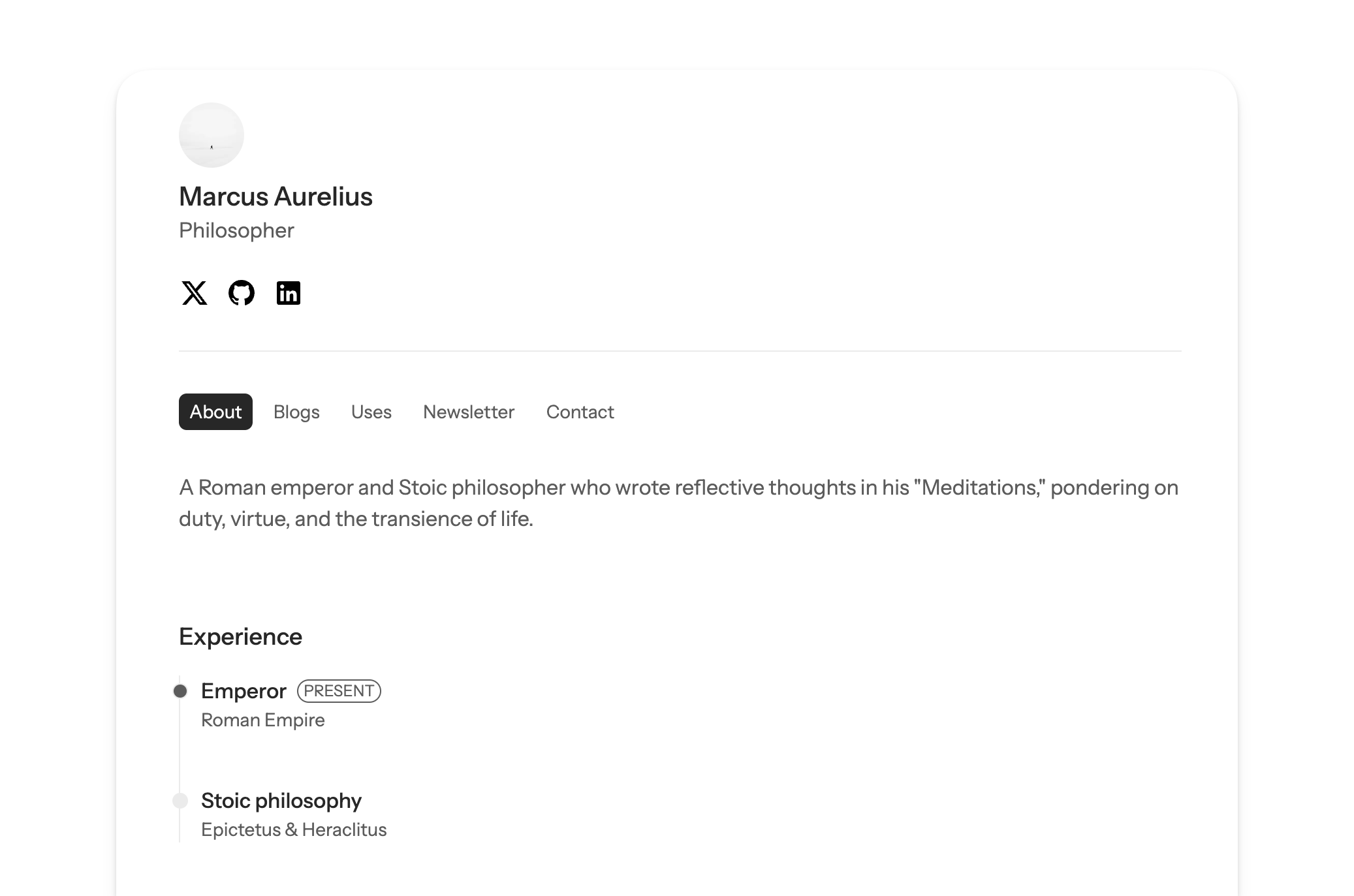Viewport: 1354px width, 896px height.
Task: Click the PRESENT badge next to Emperor
Action: coord(339,691)
